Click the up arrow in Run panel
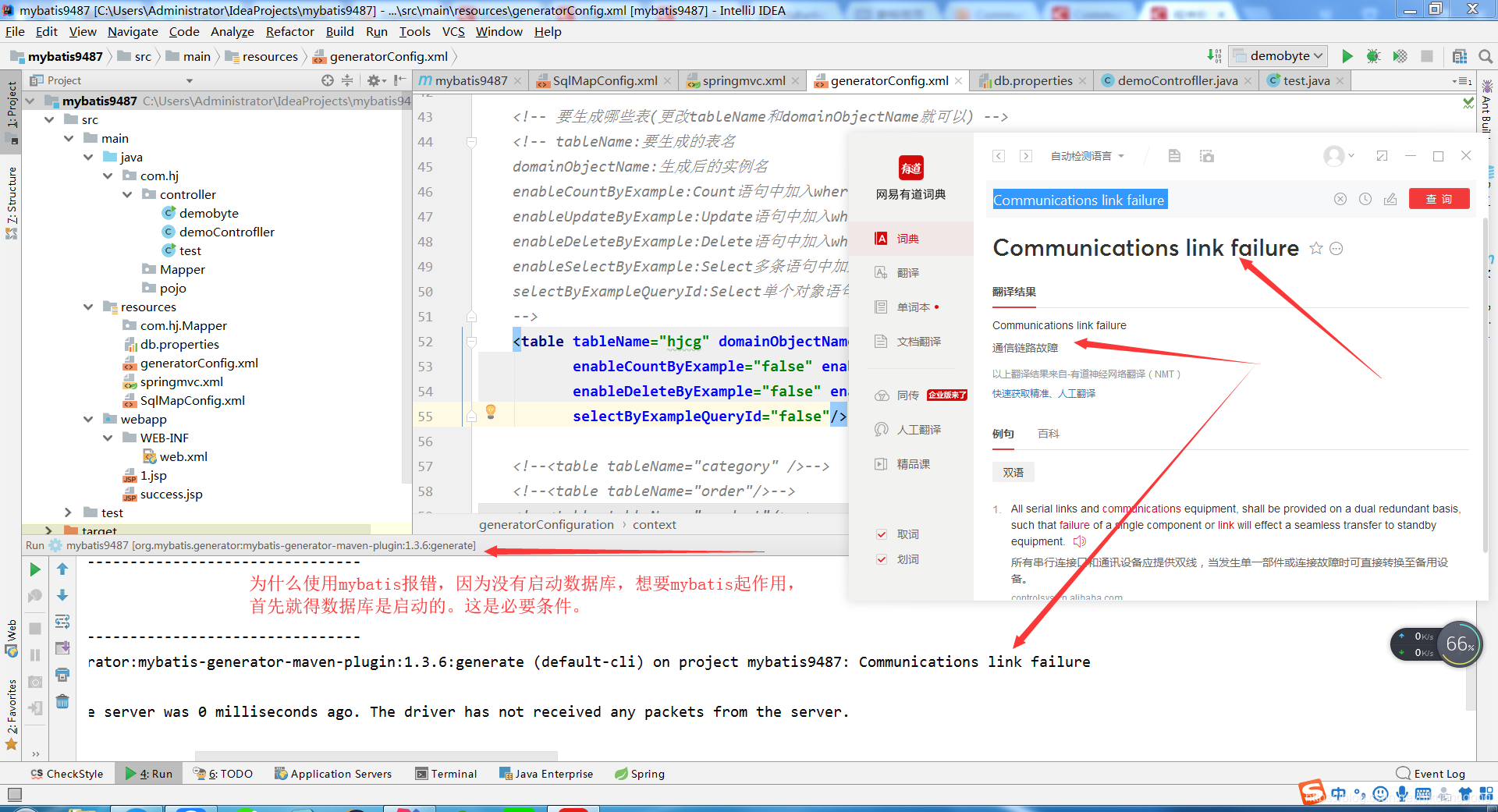 click(62, 570)
